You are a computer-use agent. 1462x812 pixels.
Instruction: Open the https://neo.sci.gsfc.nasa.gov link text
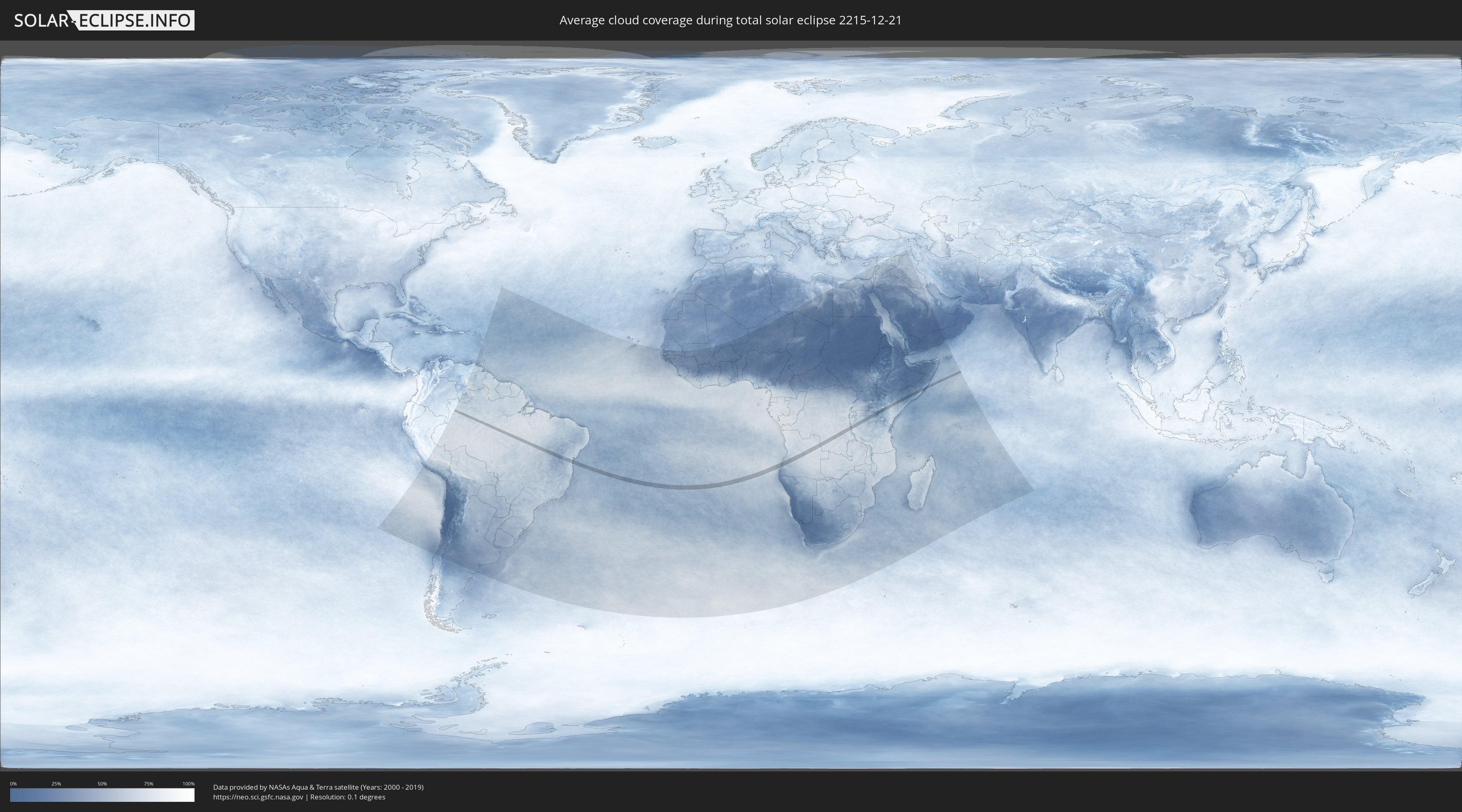[x=258, y=797]
